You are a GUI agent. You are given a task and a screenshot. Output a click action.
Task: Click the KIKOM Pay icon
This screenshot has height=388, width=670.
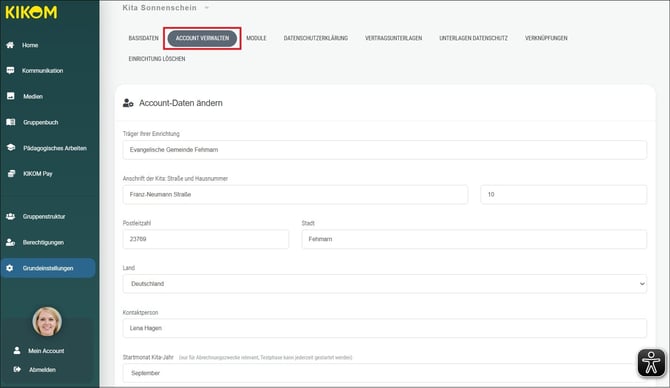point(12,173)
